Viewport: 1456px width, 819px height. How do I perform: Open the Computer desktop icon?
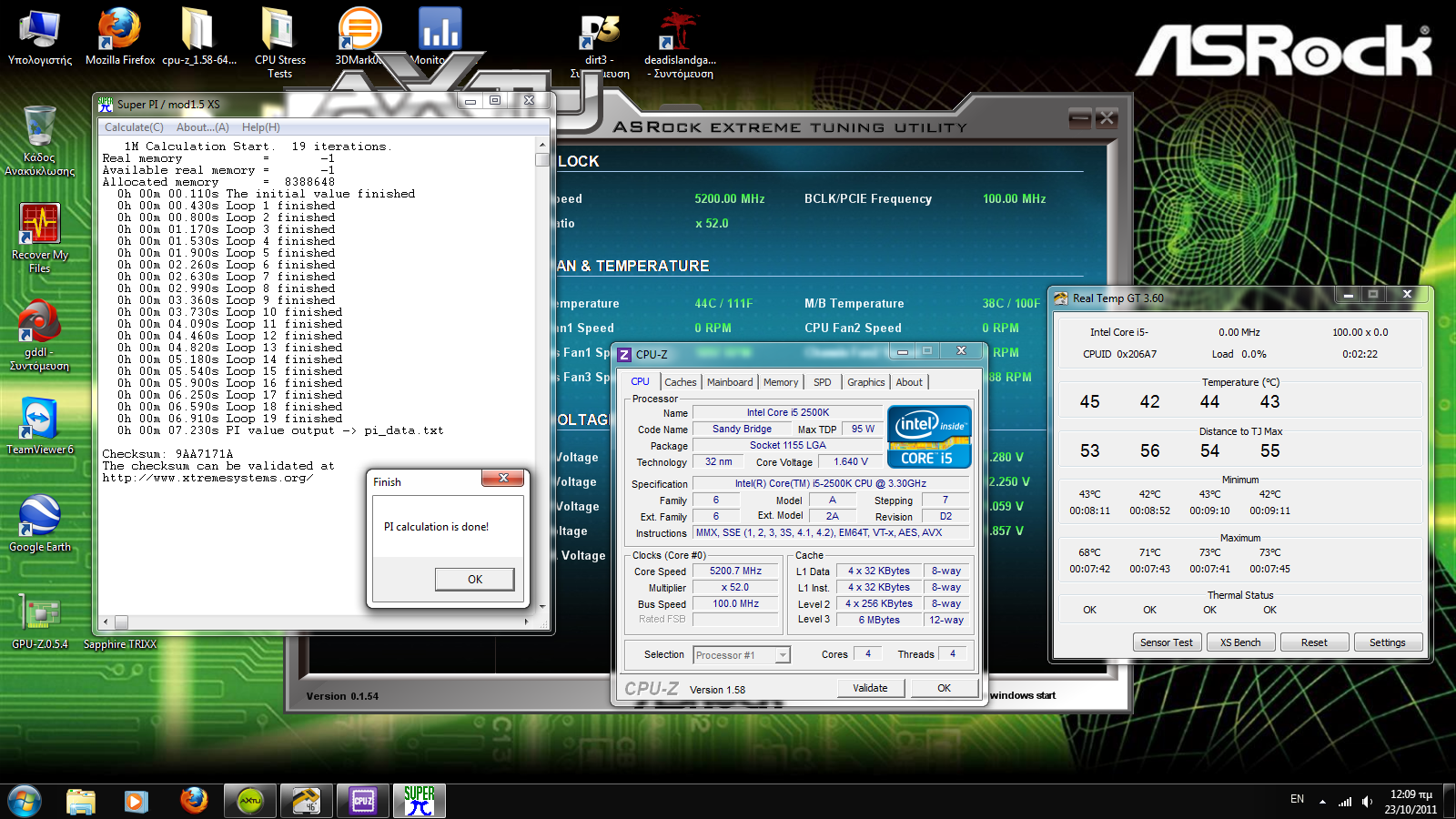coord(40,36)
